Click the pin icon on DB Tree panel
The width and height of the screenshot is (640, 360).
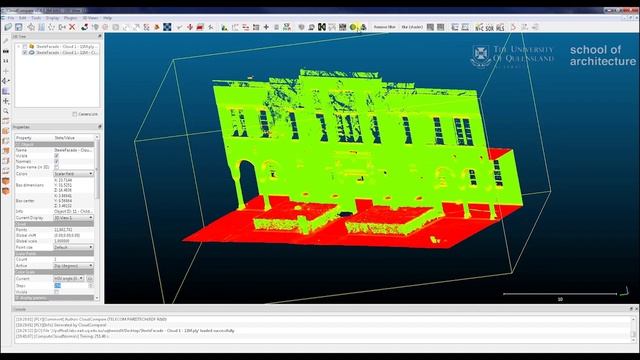click(x=99, y=36)
